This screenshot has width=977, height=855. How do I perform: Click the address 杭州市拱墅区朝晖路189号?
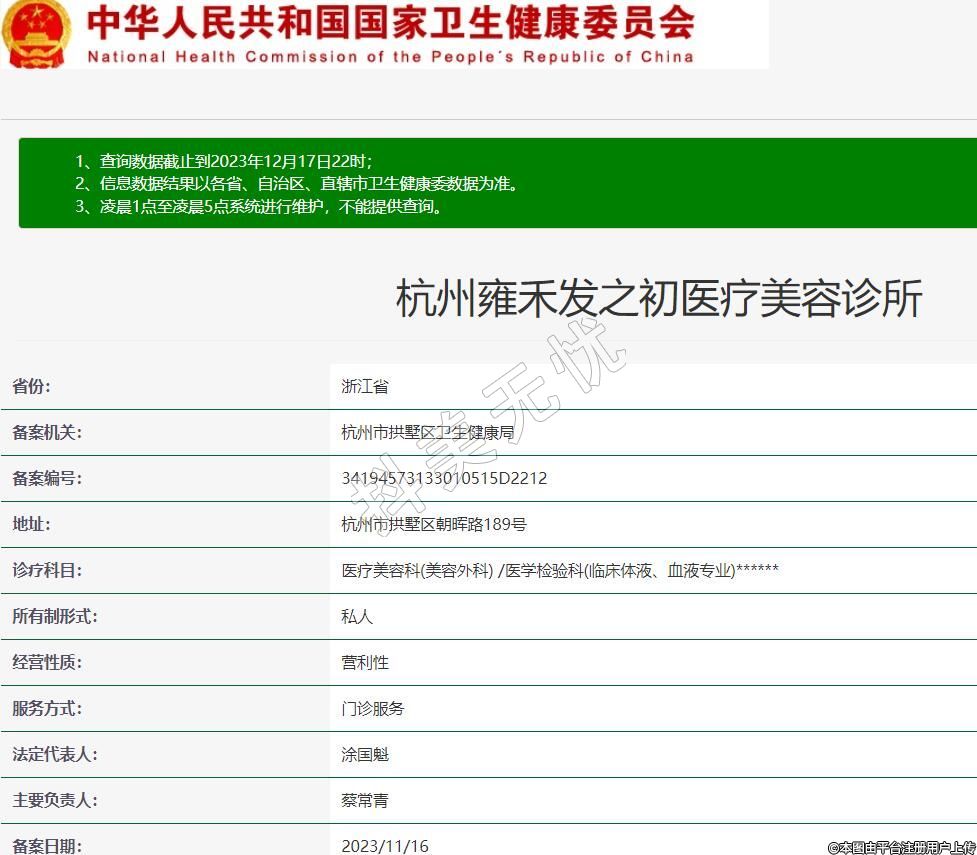click(433, 524)
